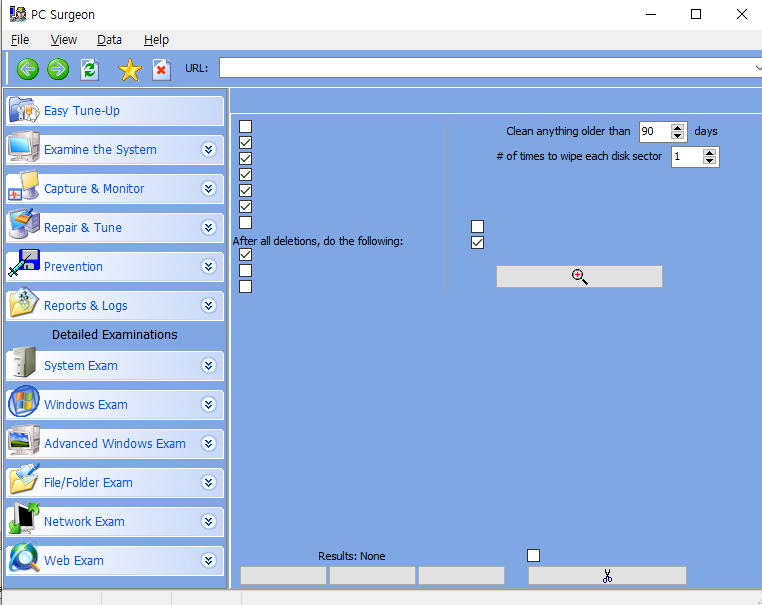Increase the disk sector wipe count

click(x=710, y=153)
